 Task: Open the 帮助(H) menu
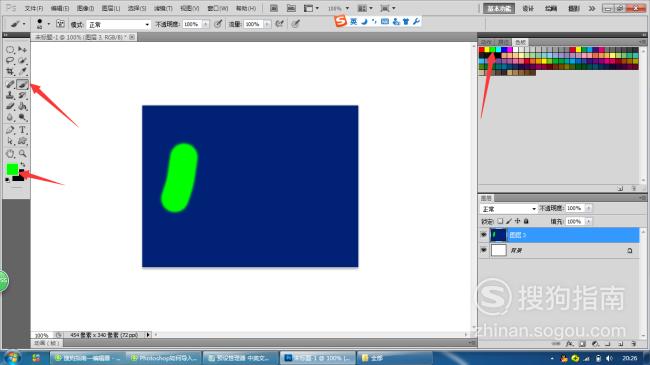[246, 8]
